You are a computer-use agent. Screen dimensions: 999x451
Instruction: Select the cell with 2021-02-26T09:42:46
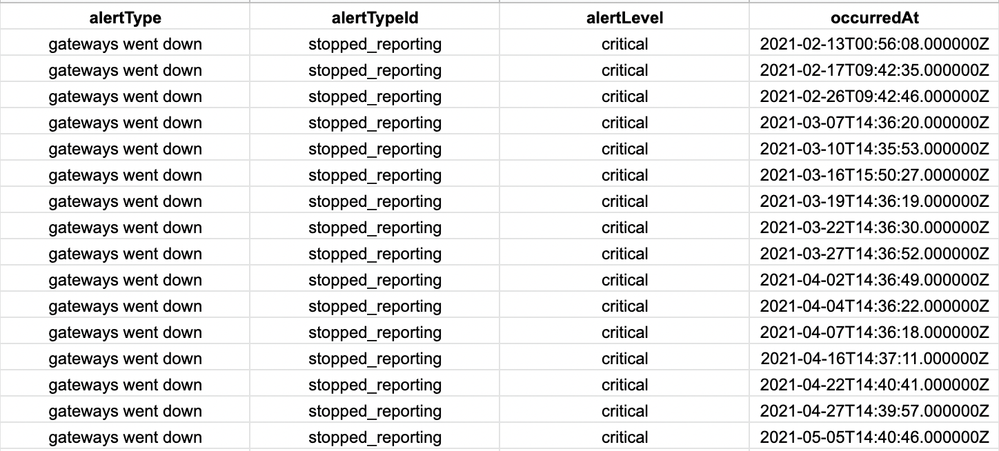coord(873,97)
